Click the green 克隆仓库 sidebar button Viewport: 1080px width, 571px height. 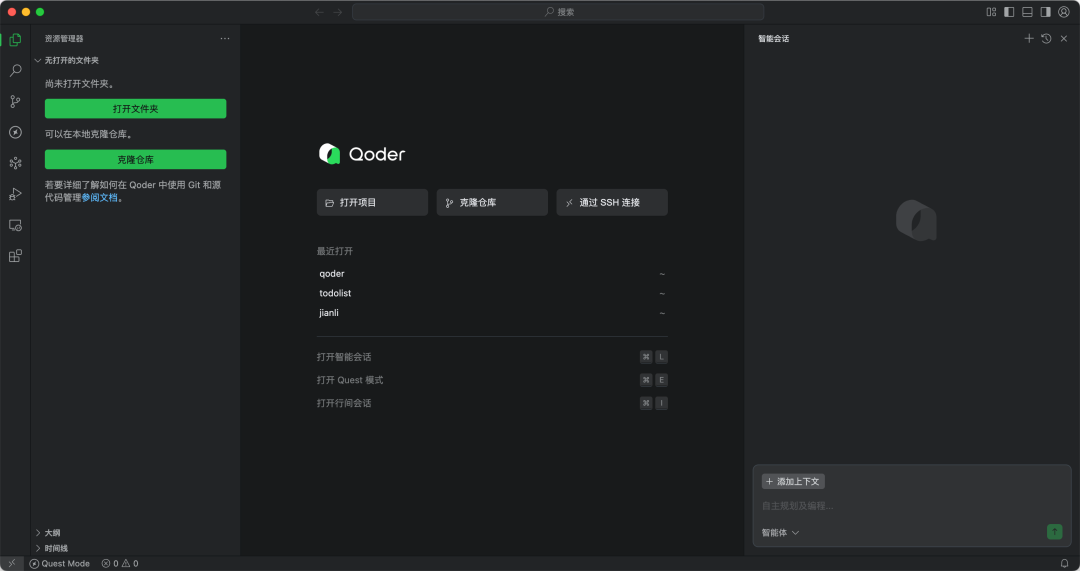click(136, 159)
